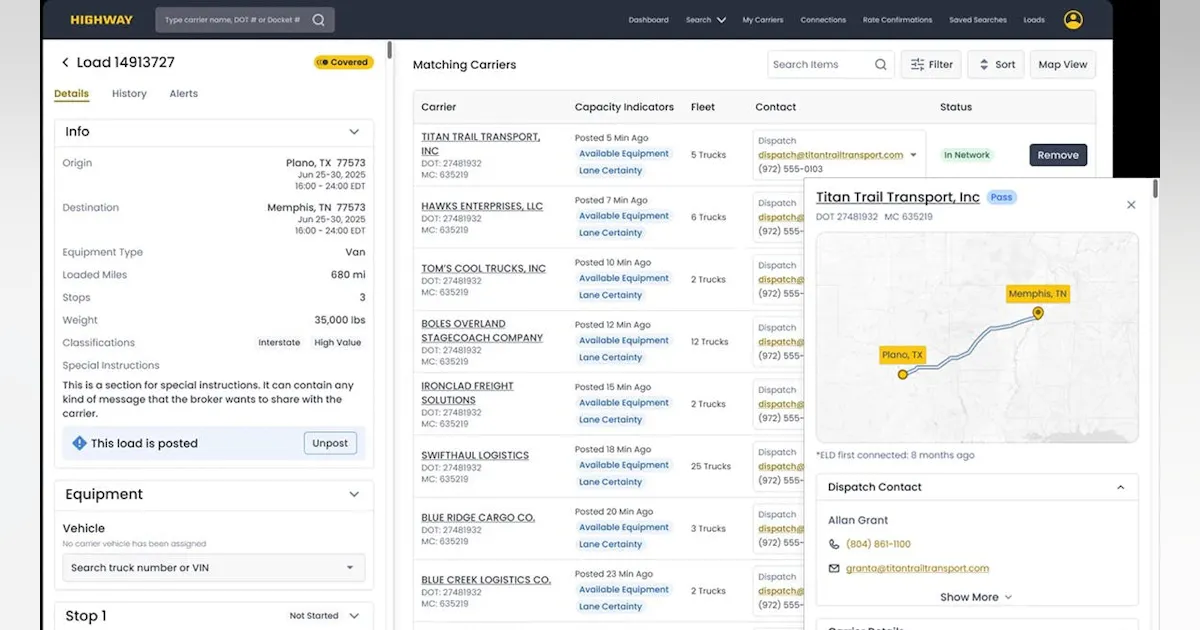Click the user profile avatar icon
The image size is (1200, 630).
[1073, 20]
